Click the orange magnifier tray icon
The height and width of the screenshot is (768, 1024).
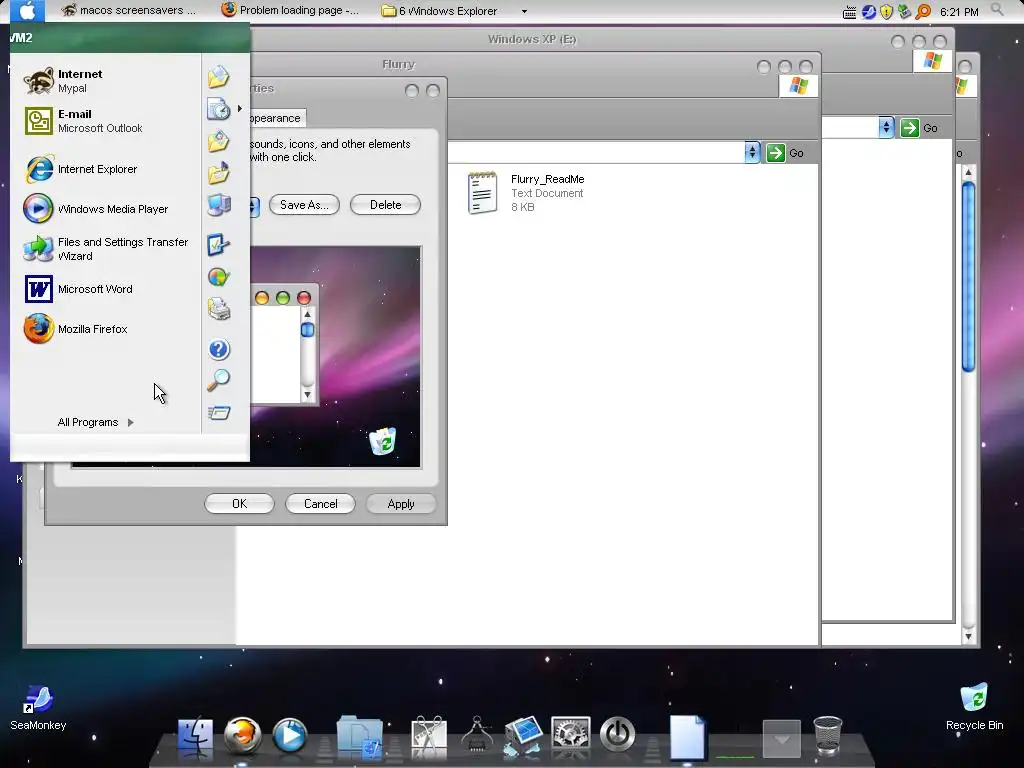[x=922, y=11]
